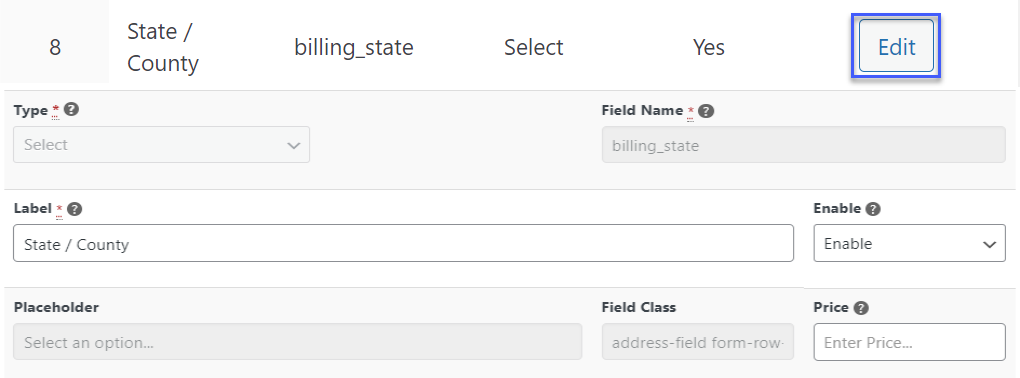Open the Type dropdown showing Select
This screenshot has width=1020, height=378.
coord(161,144)
